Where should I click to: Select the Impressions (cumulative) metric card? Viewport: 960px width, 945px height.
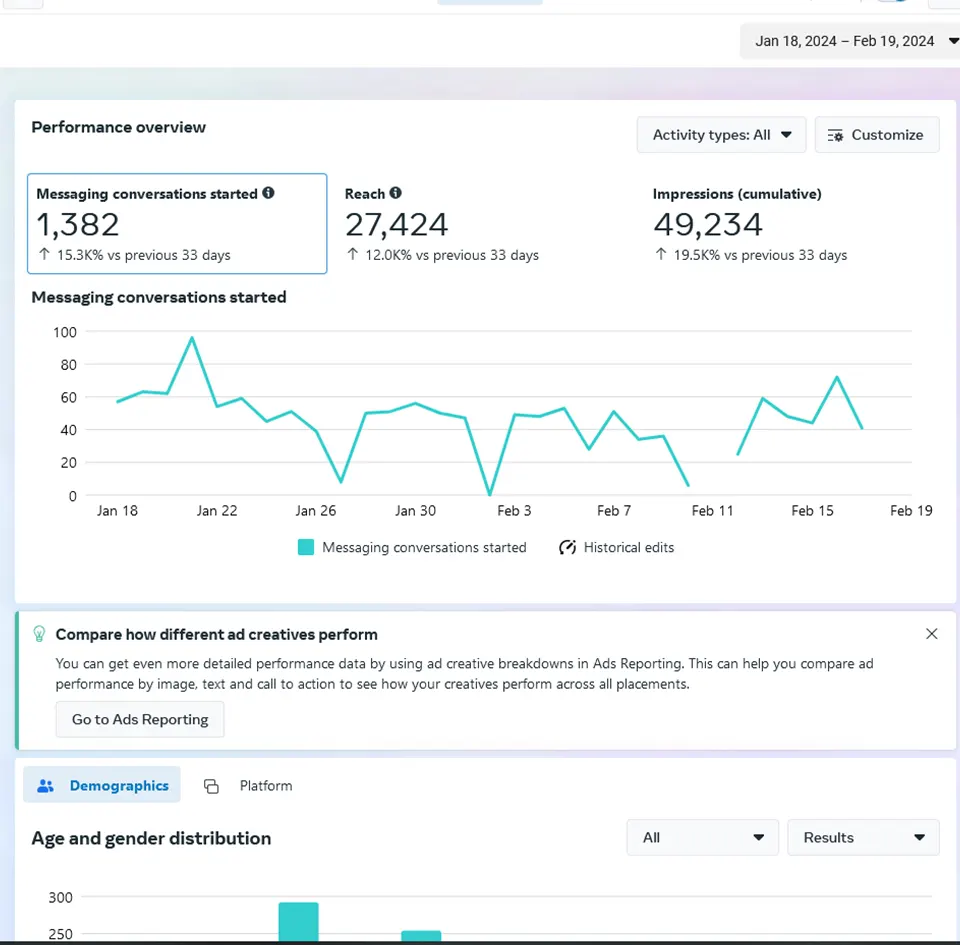click(750, 224)
